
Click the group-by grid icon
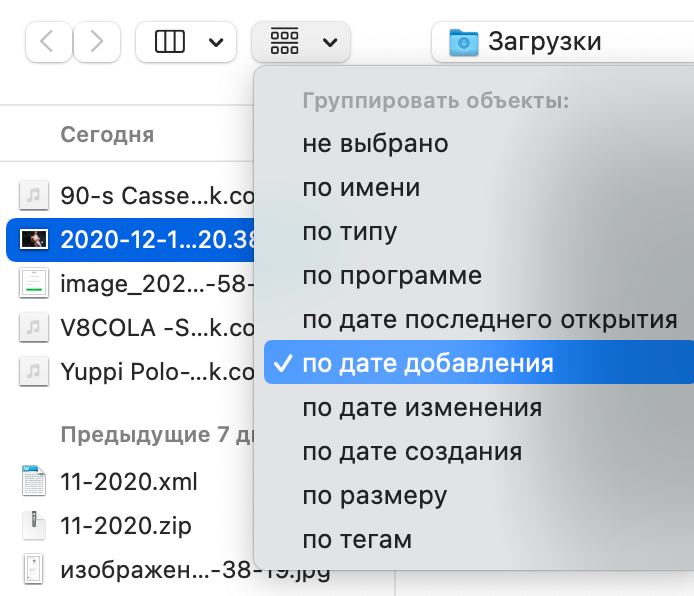[284, 42]
